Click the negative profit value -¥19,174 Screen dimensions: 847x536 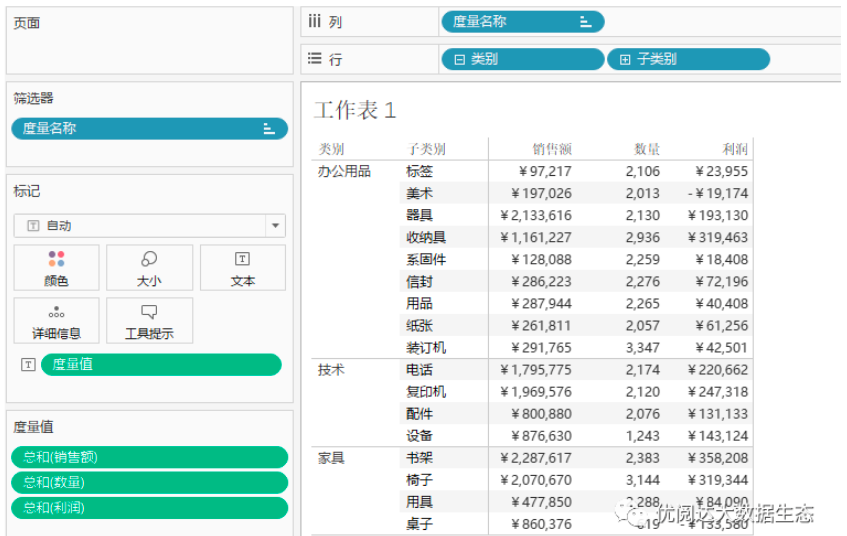pos(718,193)
